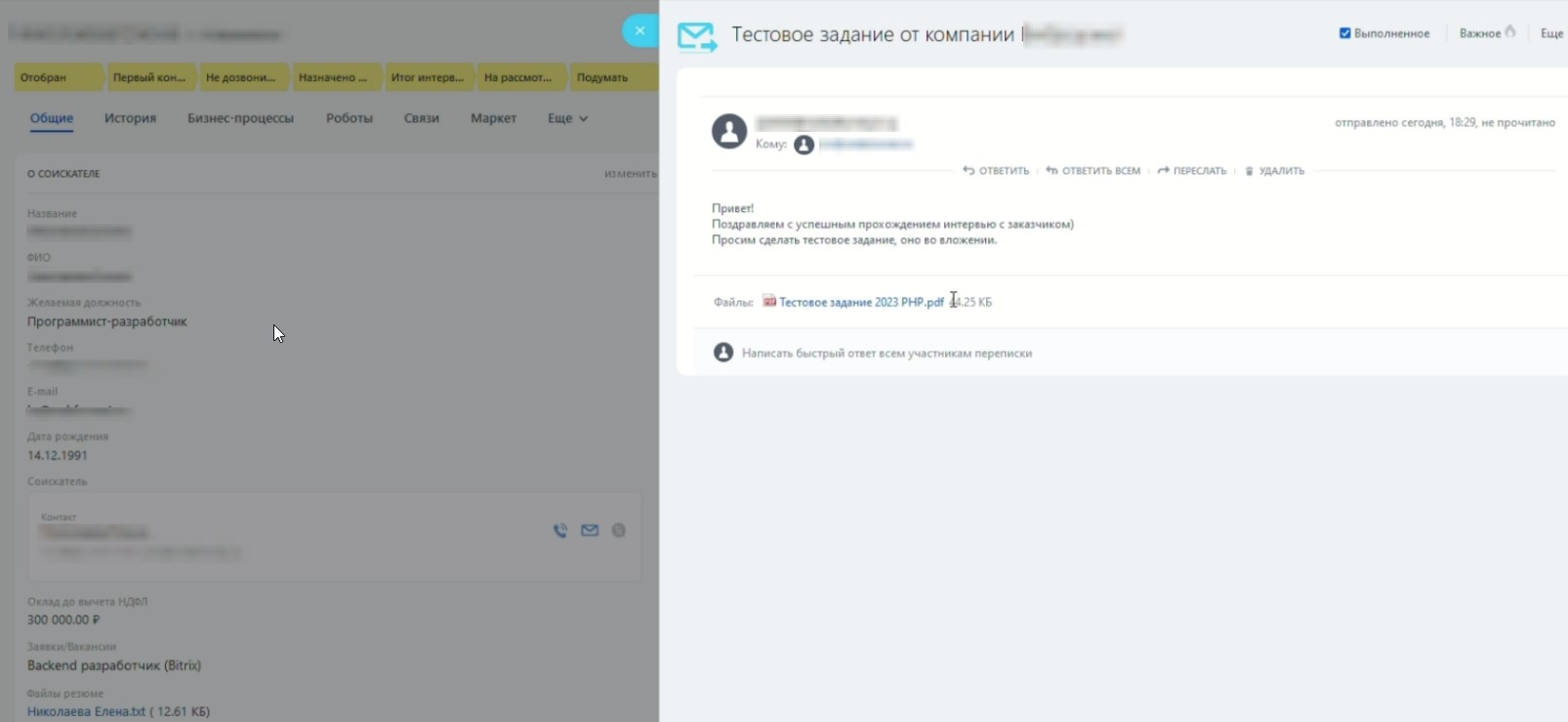Click the О СОИСКАТЕЛЕ section header
Viewport: 1568px width, 722px height.
(63, 174)
